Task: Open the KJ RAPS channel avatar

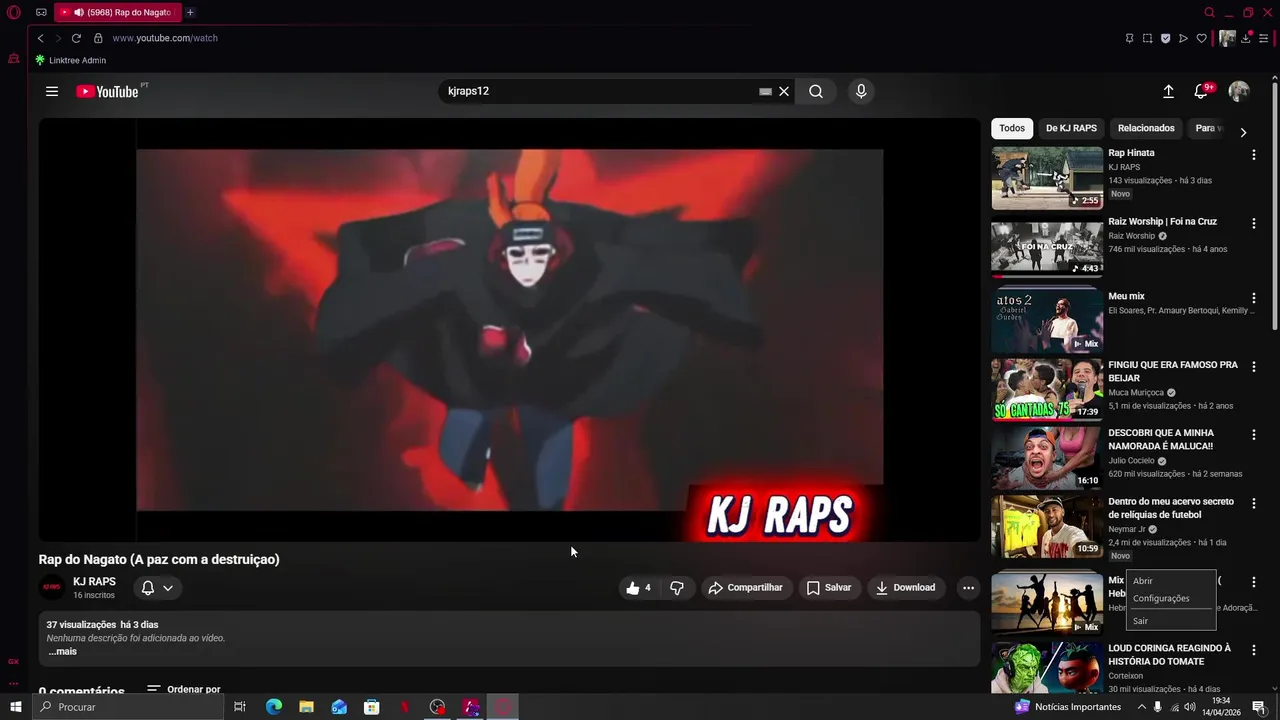Action: point(51,588)
